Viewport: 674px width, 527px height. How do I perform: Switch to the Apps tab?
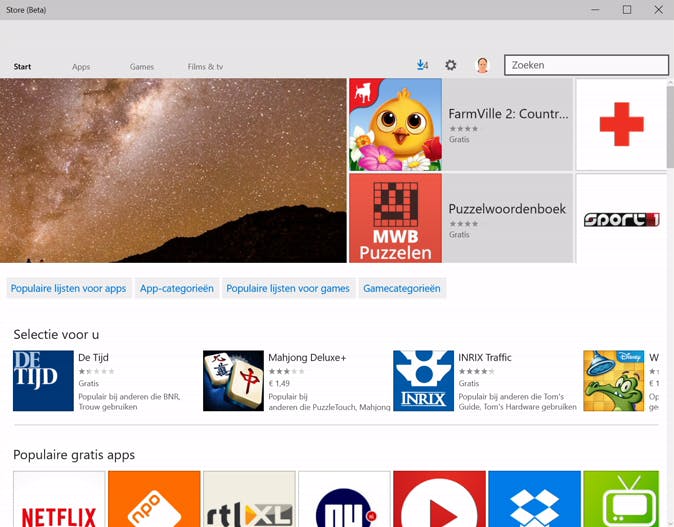pyautogui.click(x=81, y=67)
